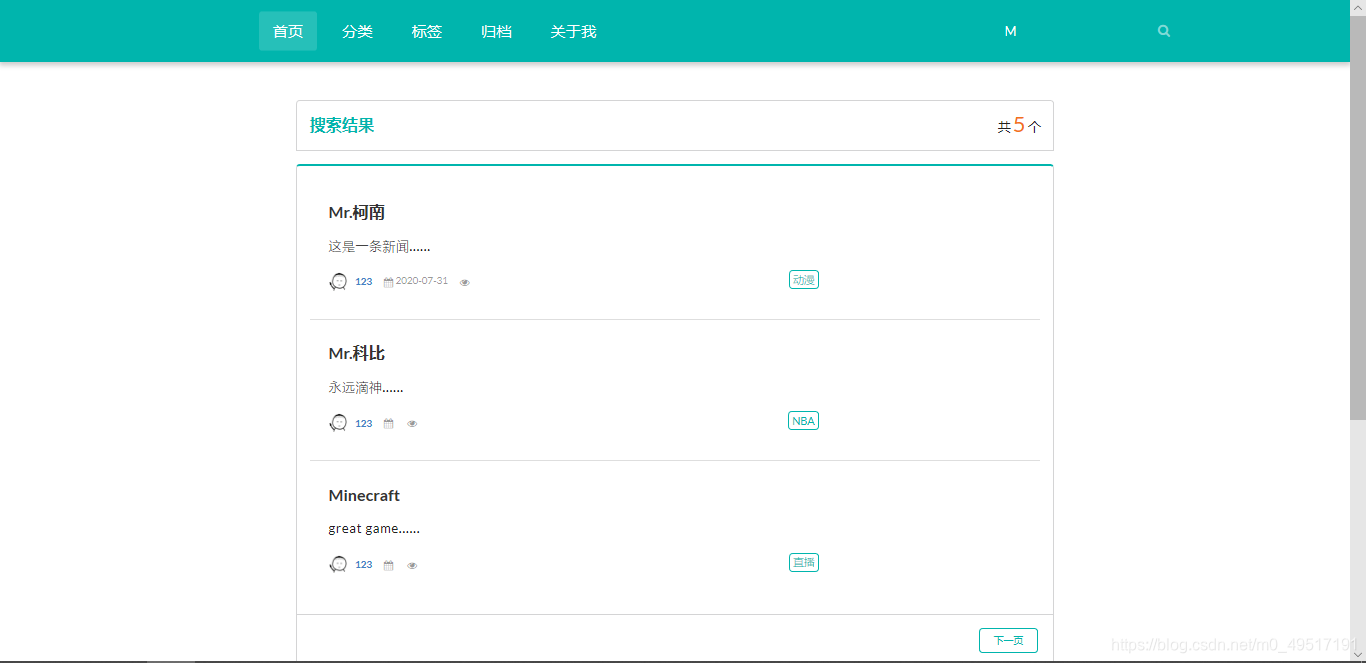Click the author avatar in Mr.柯南 post
This screenshot has height=663, width=1366.
click(x=338, y=282)
